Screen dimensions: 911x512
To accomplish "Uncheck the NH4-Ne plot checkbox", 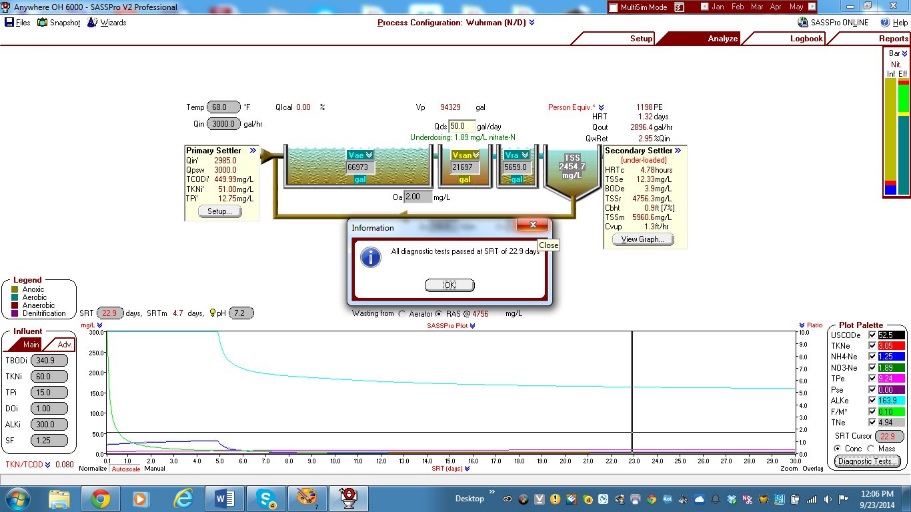I will click(x=870, y=356).
